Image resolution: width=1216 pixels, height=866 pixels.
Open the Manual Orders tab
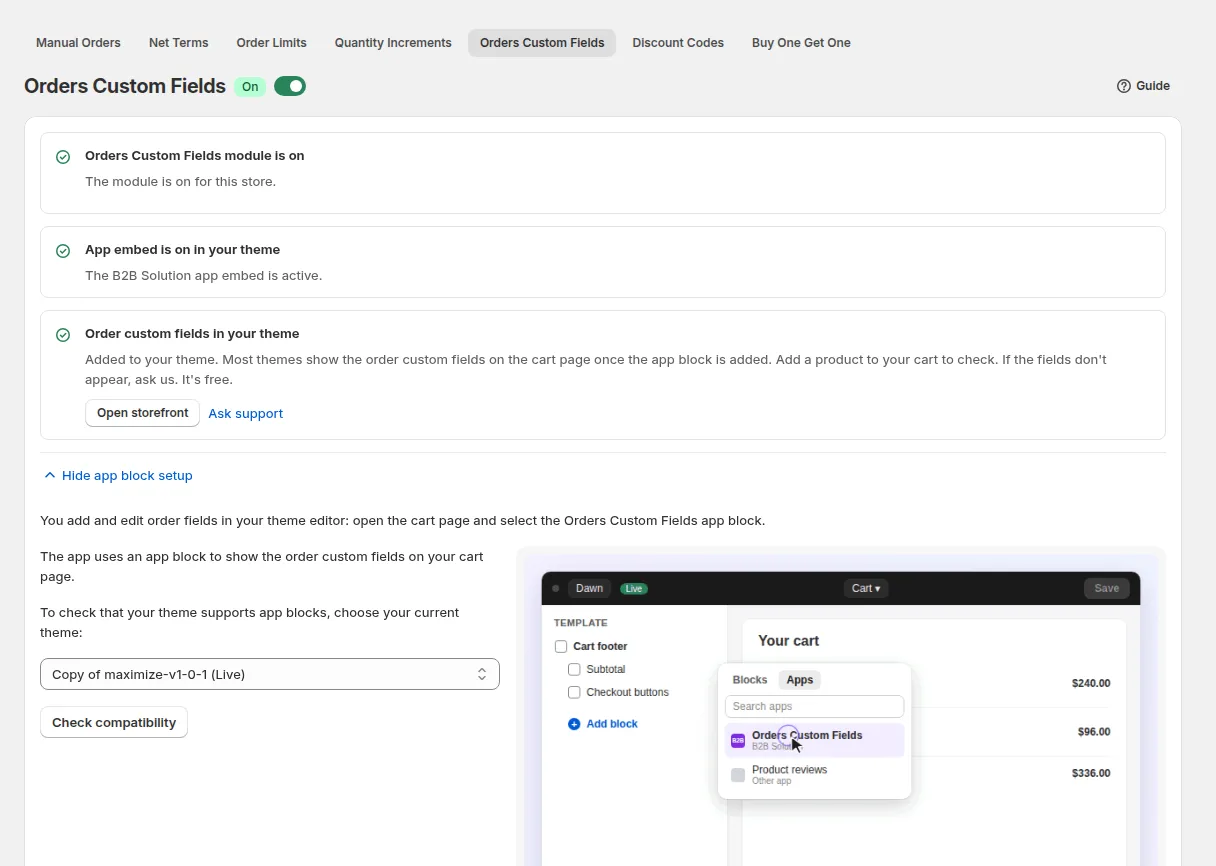point(78,43)
